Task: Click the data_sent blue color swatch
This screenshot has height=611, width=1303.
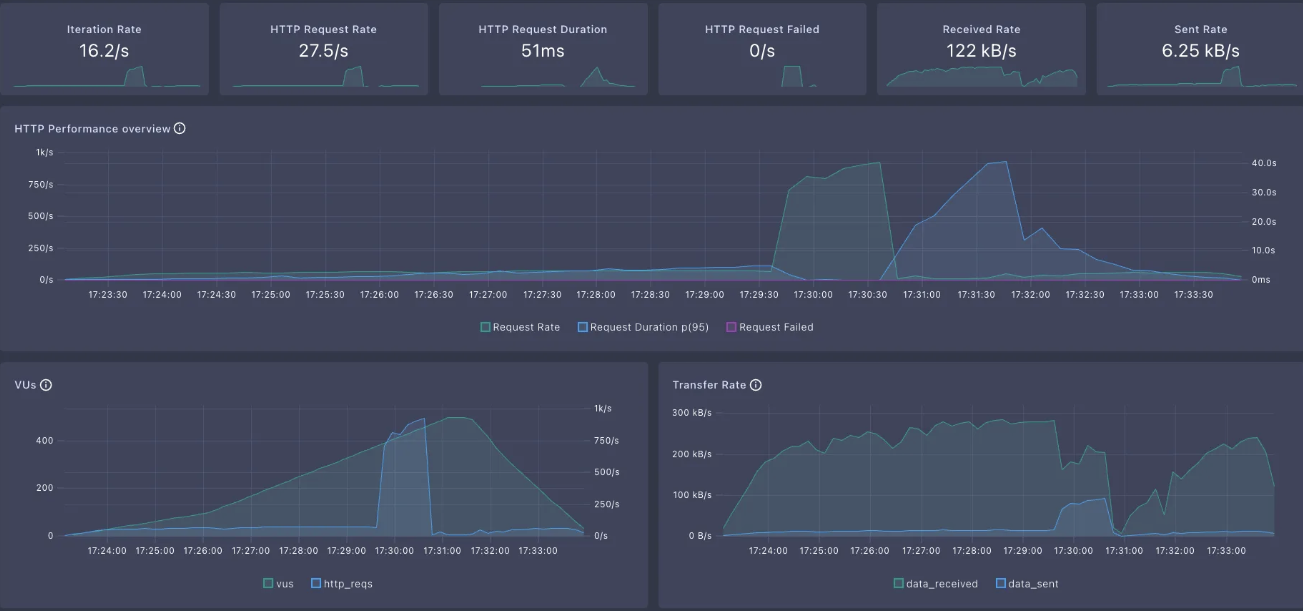Action: pyautogui.click(x=1000, y=583)
